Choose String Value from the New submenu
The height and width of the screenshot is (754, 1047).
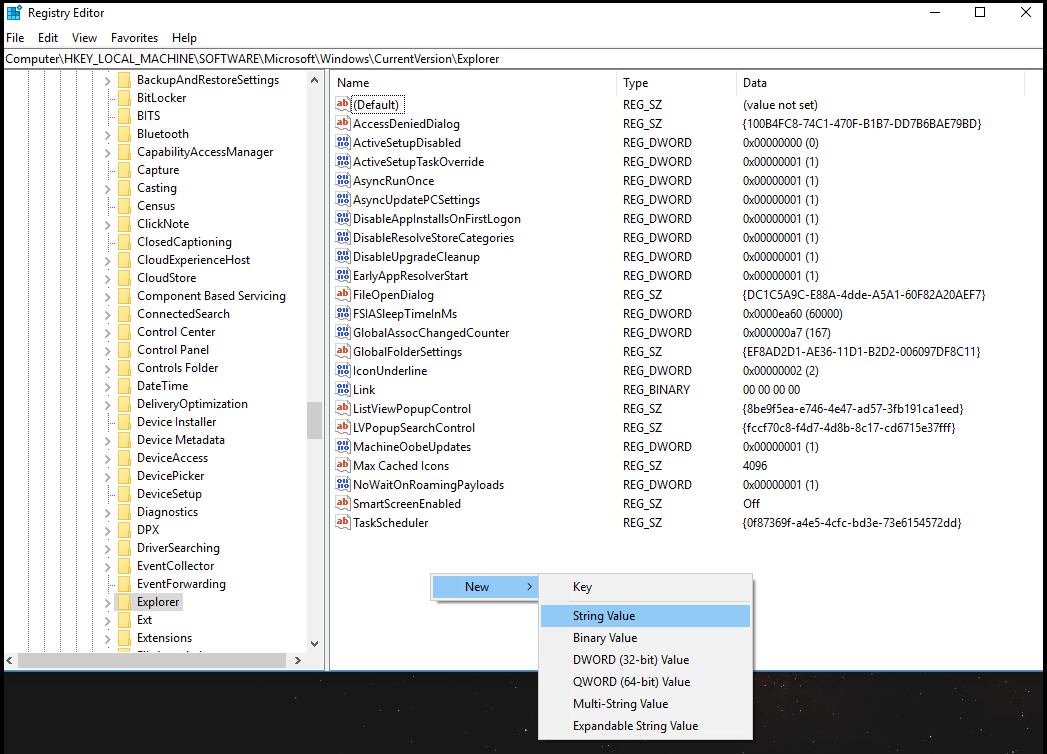click(x=604, y=616)
